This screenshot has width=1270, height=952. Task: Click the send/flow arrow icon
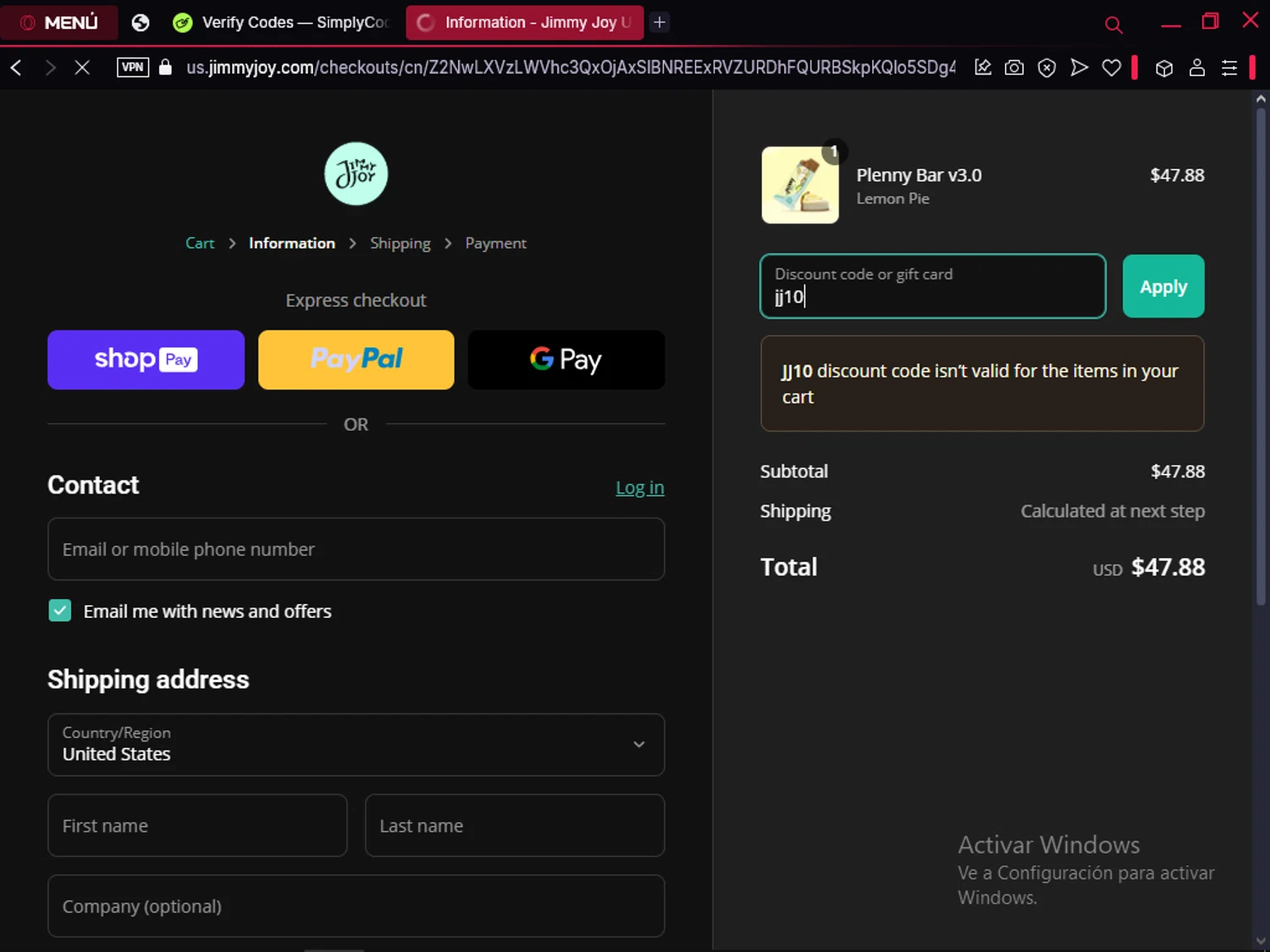pyautogui.click(x=1079, y=68)
